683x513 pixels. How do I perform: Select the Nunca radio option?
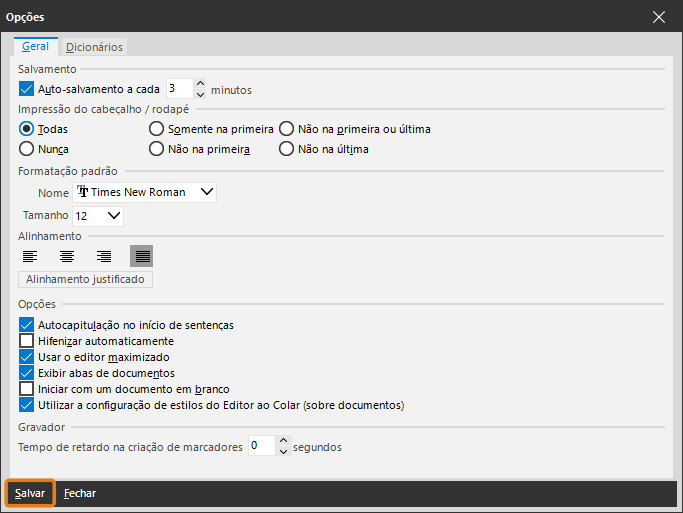27,149
